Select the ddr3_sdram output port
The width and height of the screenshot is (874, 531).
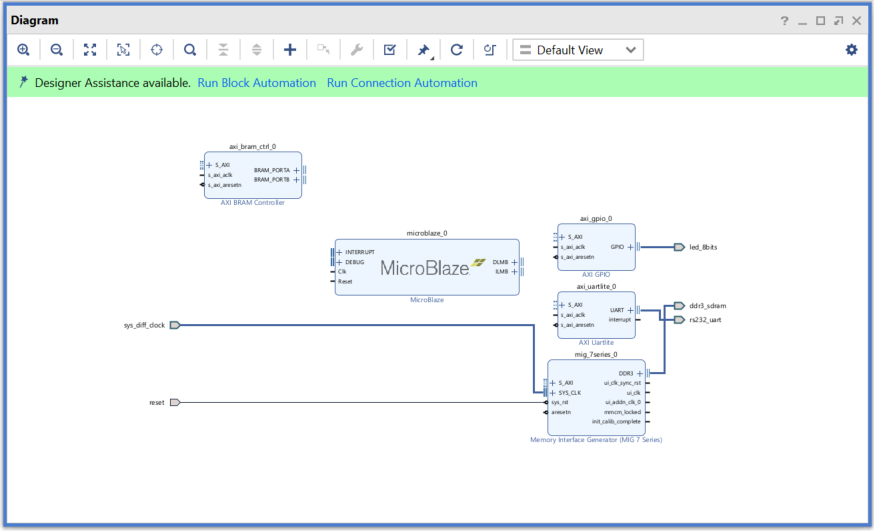coord(679,305)
